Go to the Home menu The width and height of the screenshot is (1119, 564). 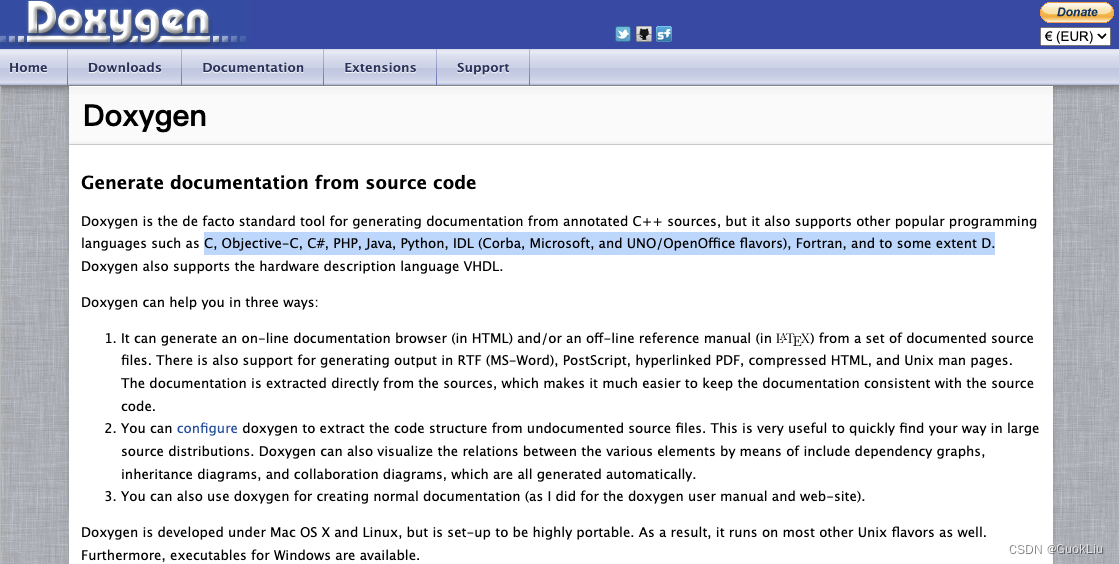(x=29, y=68)
